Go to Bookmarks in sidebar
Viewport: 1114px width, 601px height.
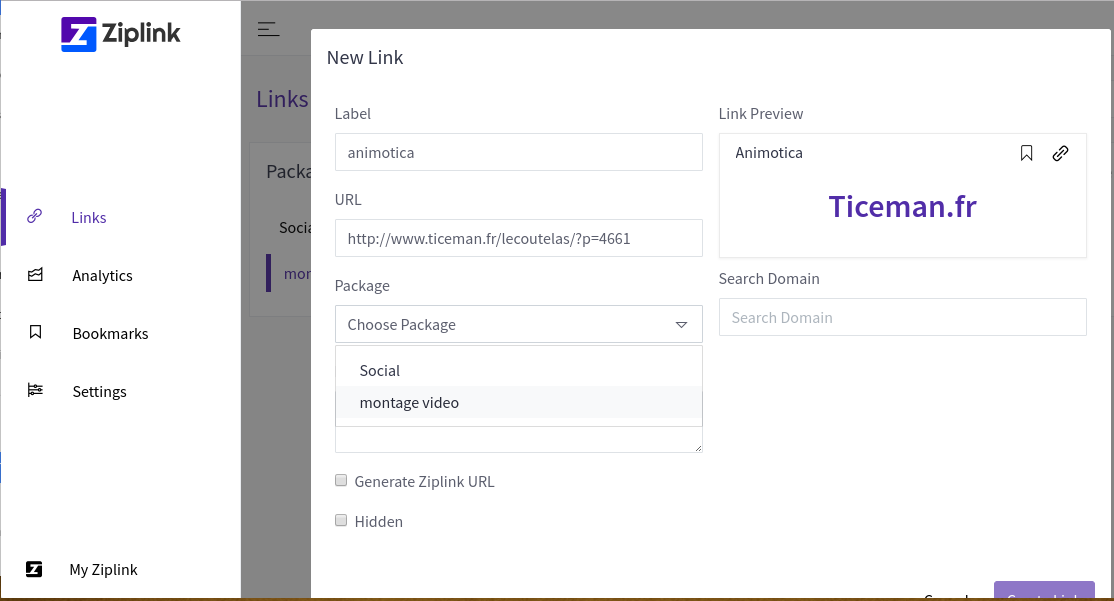coord(110,334)
